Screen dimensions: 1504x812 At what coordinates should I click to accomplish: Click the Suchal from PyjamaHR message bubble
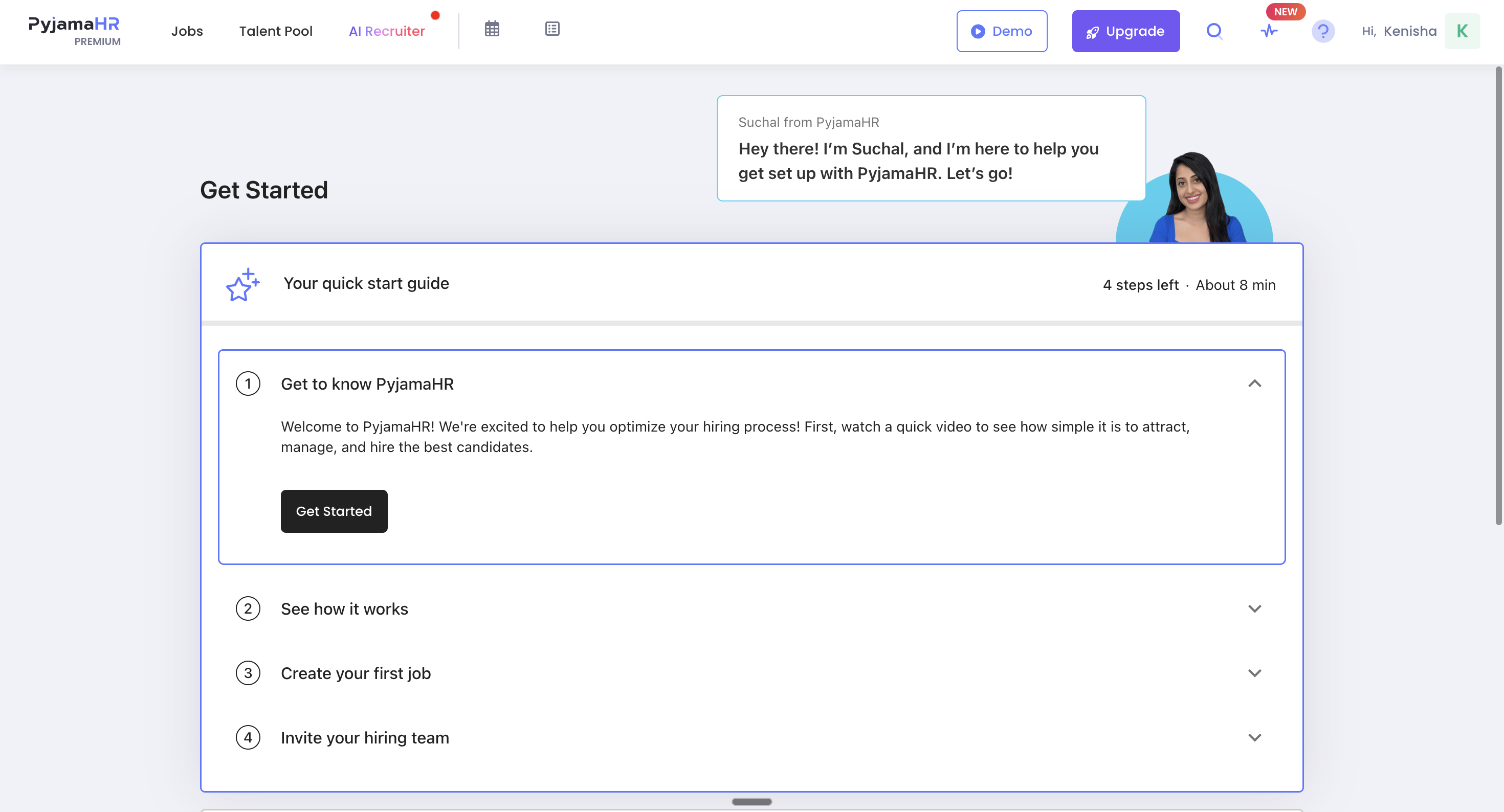(931, 148)
